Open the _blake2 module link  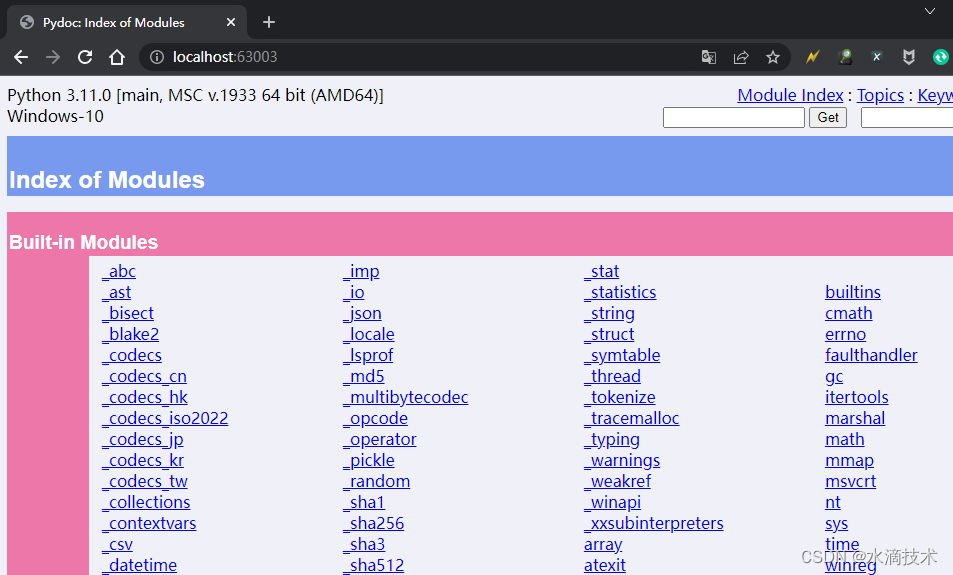point(130,334)
